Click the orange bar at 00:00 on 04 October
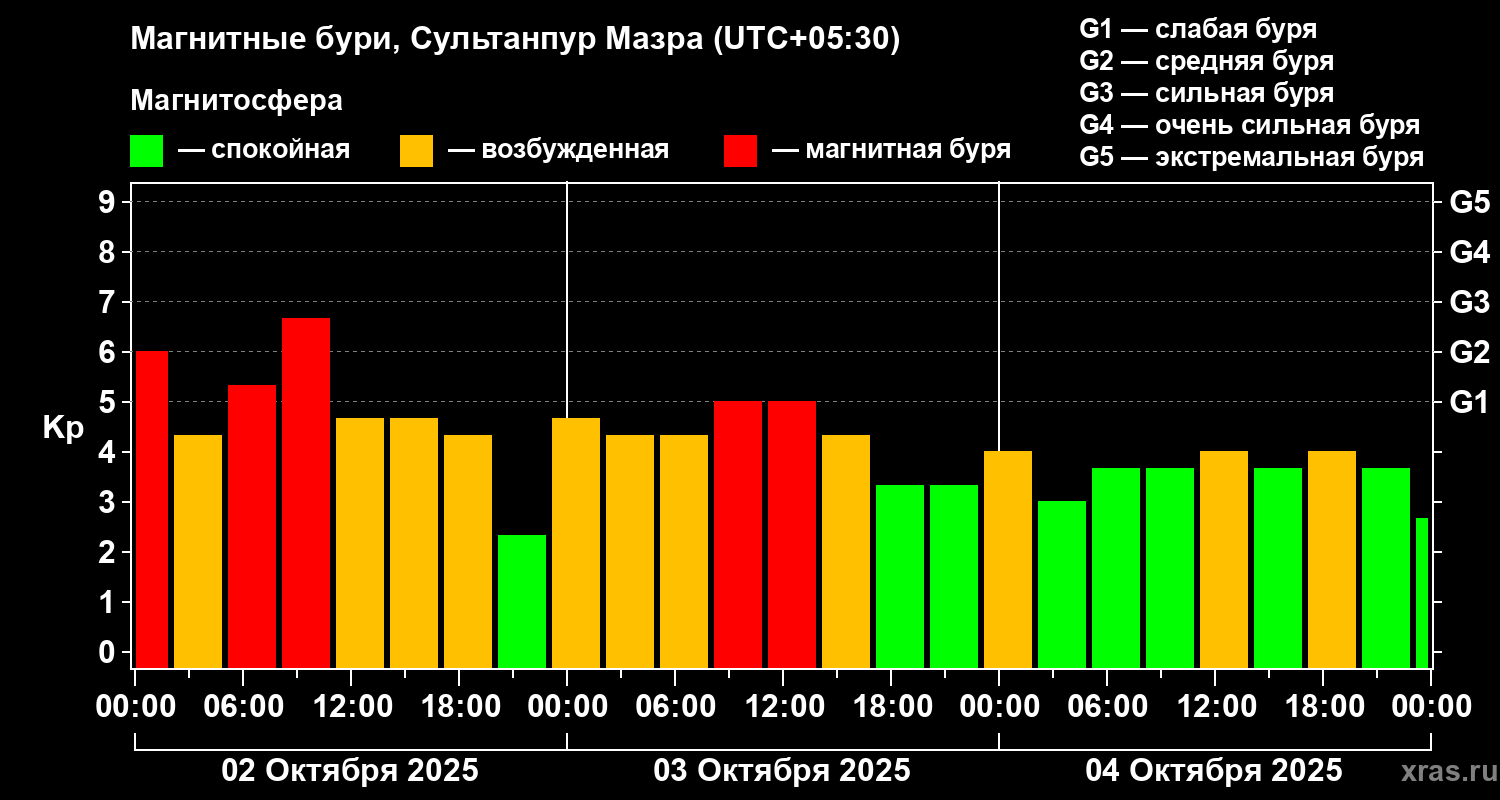1500x800 pixels. coord(1008,560)
